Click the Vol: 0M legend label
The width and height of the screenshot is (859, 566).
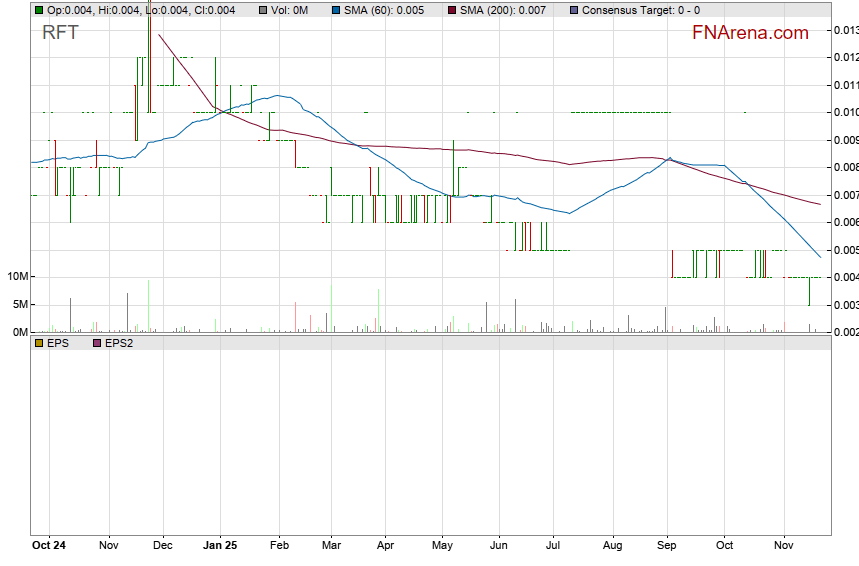(x=289, y=10)
